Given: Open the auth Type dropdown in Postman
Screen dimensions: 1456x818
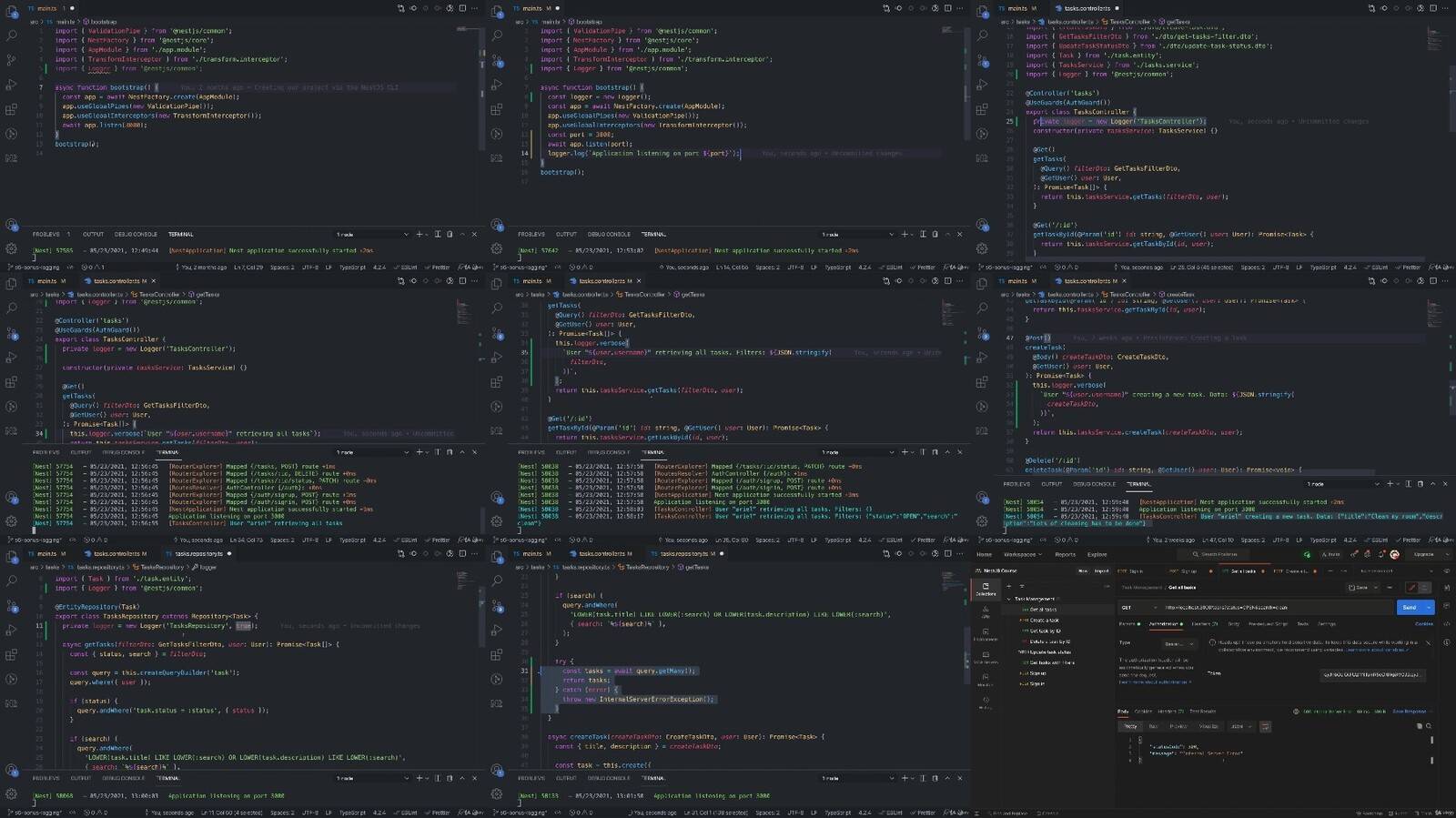Looking at the screenshot, I should coord(1179,643).
